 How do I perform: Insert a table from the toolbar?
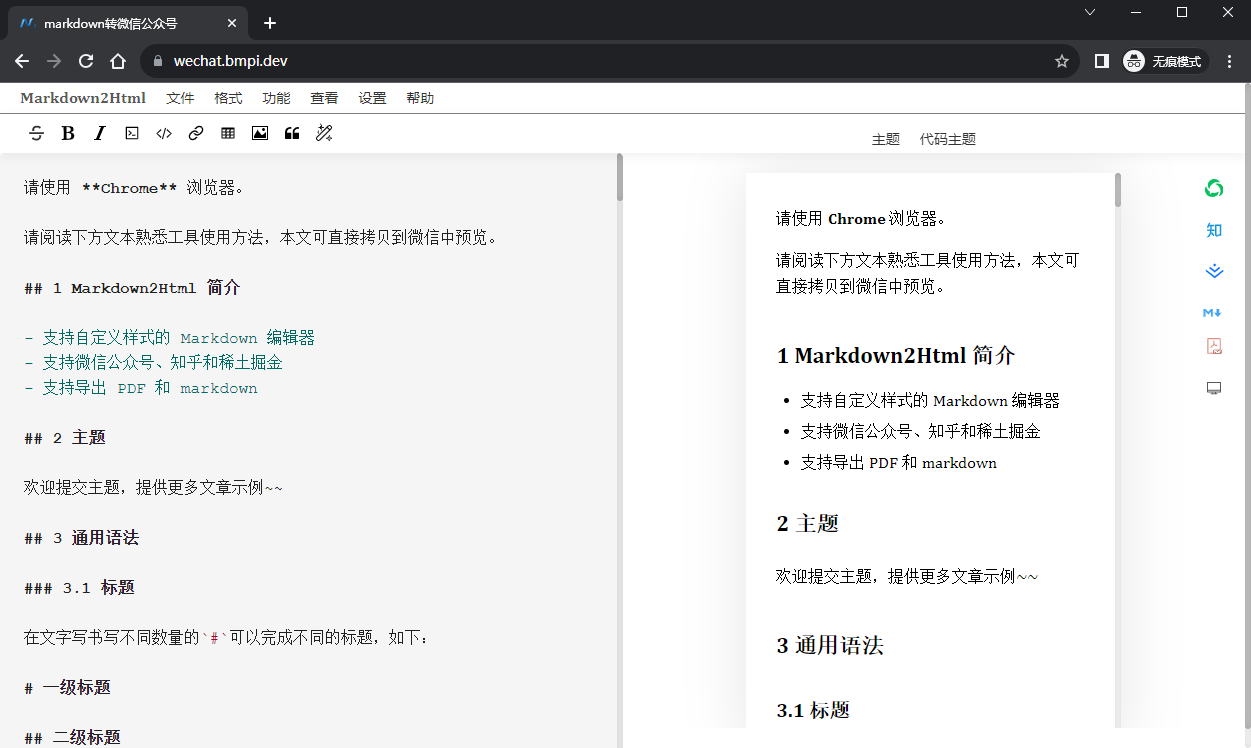(x=228, y=133)
